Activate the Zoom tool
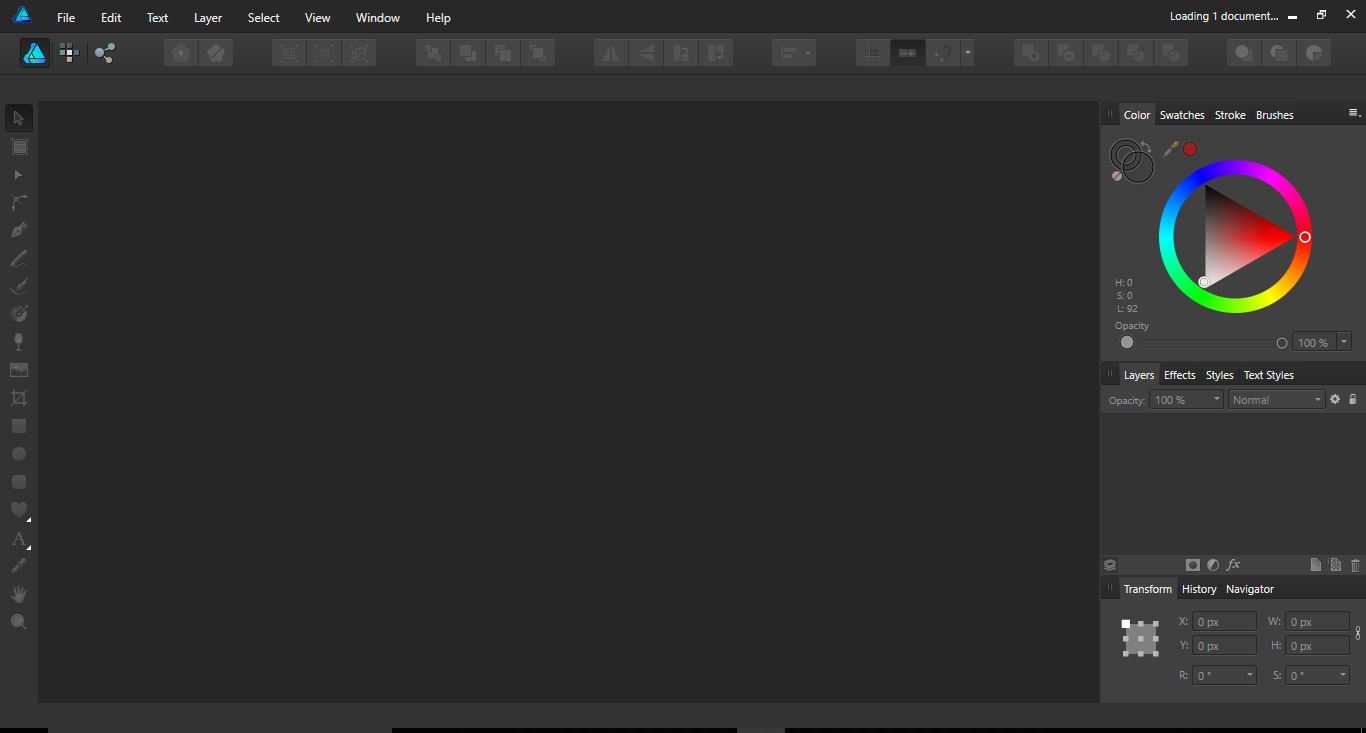The width and height of the screenshot is (1366, 733). 18,621
